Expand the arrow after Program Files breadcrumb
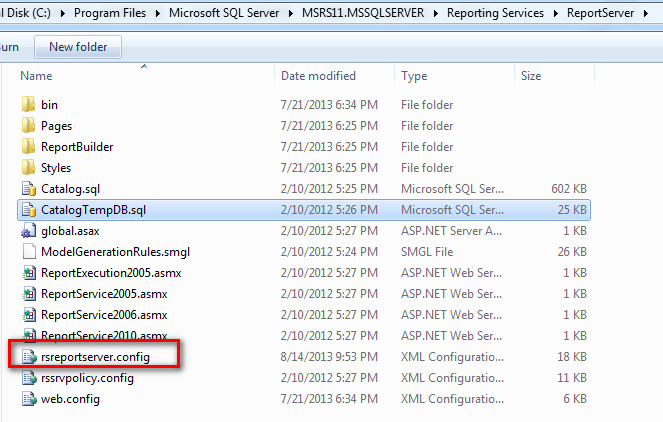This screenshot has height=422, width=663. 158,14
